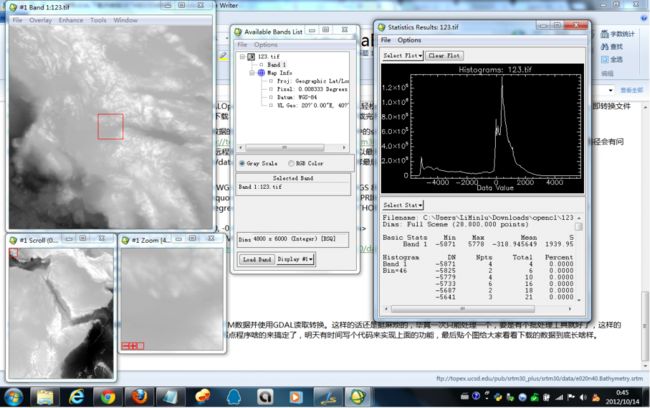650x408 pixels.
Task: Click the Selected Band text field
Action: [293, 187]
